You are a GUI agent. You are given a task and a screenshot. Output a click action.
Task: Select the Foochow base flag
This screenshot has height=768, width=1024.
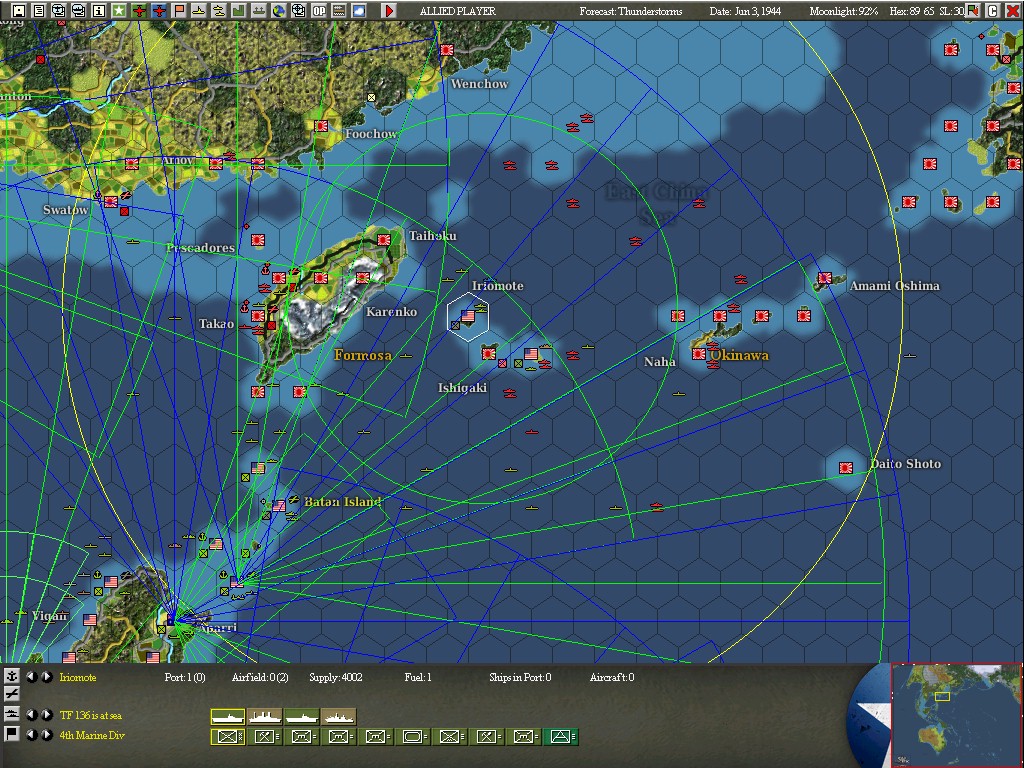click(321, 125)
